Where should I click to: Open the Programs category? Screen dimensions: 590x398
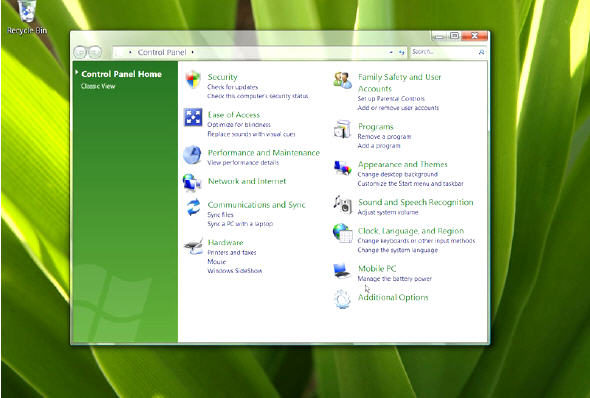[x=376, y=127]
